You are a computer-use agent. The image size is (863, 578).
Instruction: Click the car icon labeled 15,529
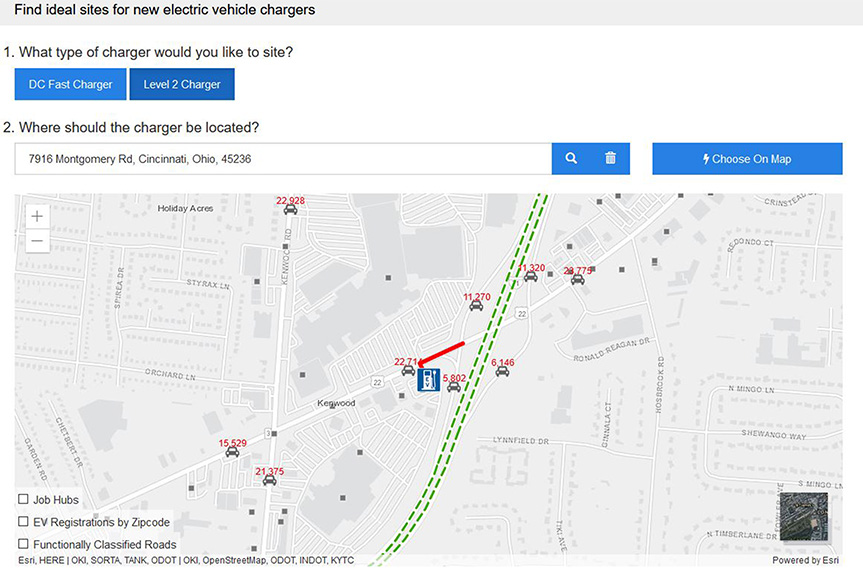coord(232,450)
